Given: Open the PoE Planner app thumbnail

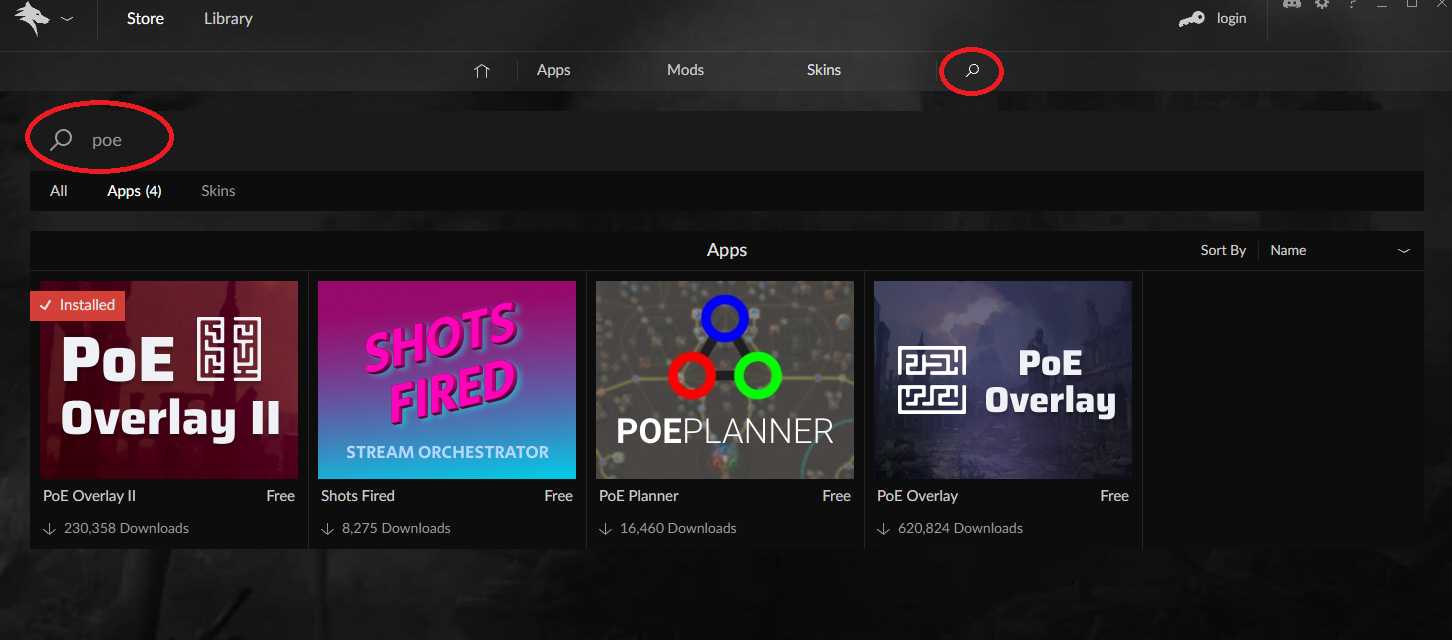Looking at the screenshot, I should point(725,380).
